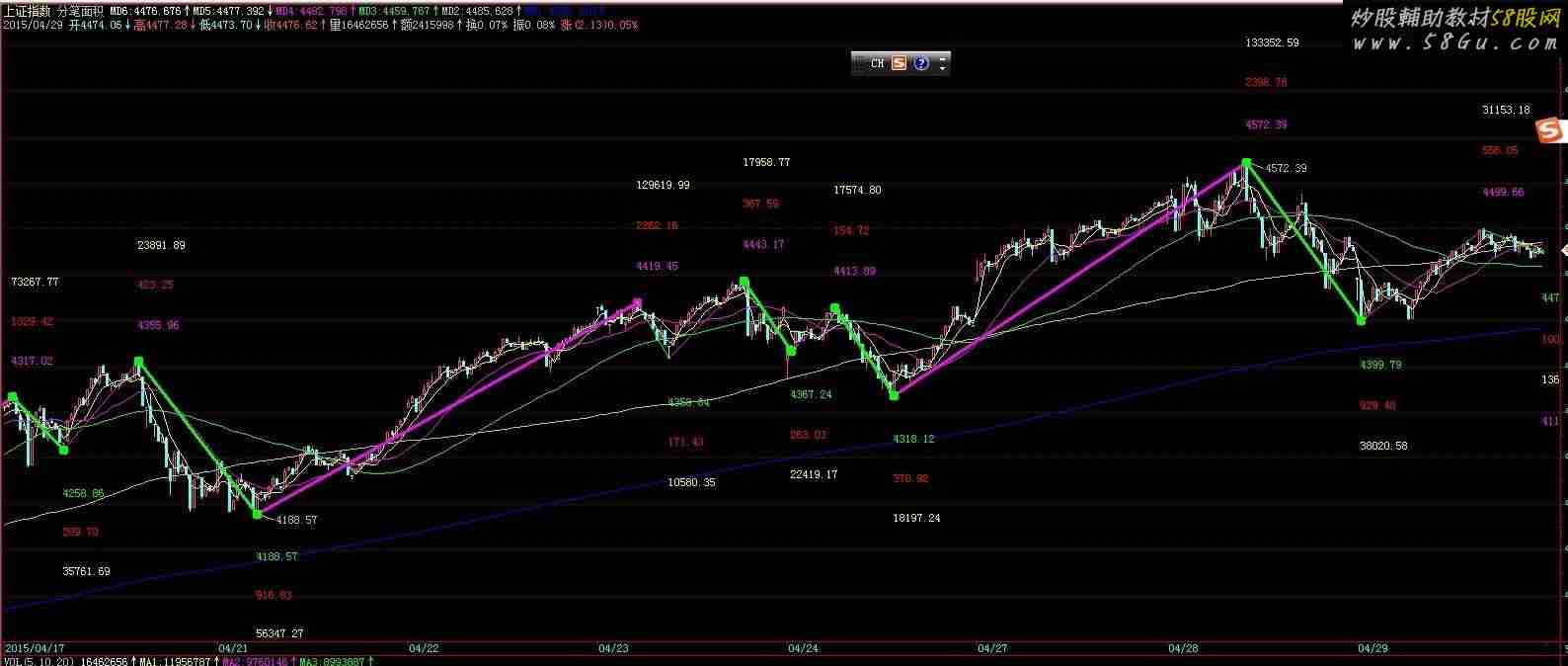Click the floating Sogou S badge at right edge

[x=1550, y=129]
